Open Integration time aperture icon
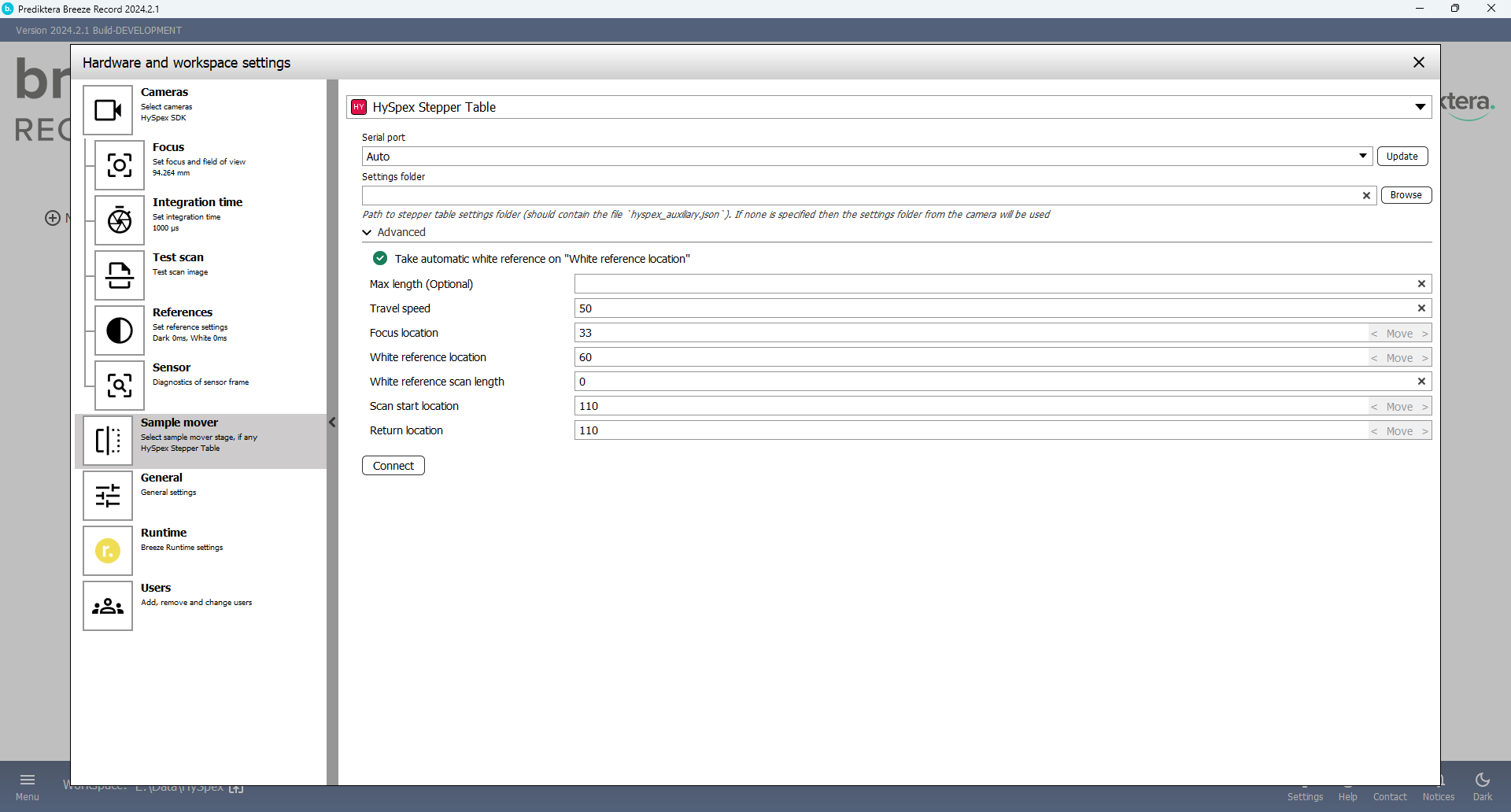 [120, 220]
